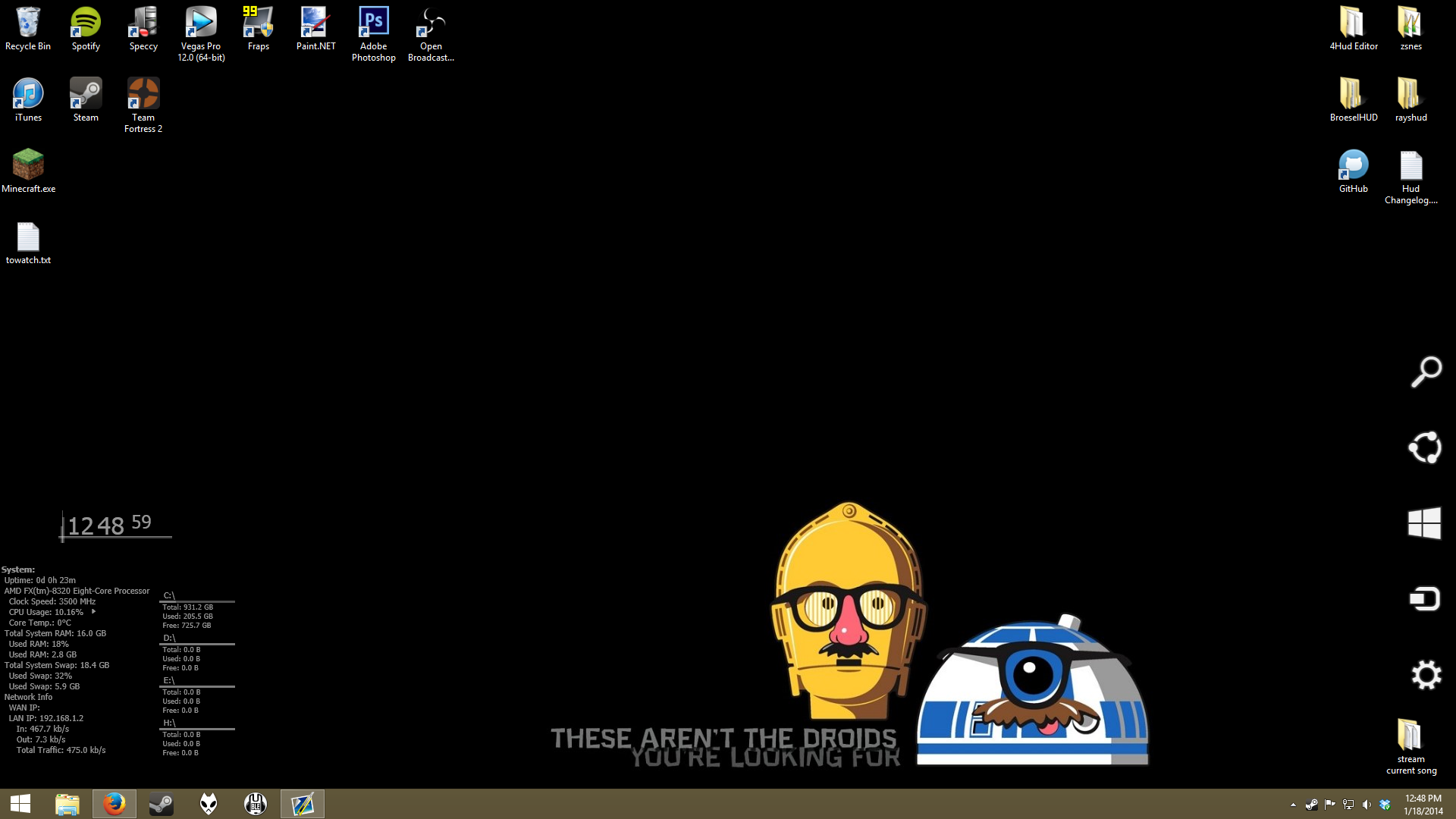Viewport: 1456px width, 819px height.
Task: Click 'Total System RAM: 16.0 GB' text
Action: point(55,633)
